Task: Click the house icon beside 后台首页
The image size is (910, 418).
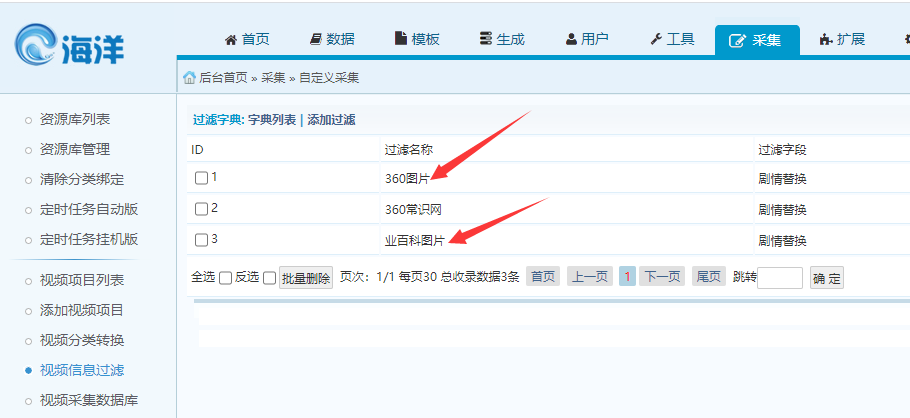Action: pyautogui.click(x=189, y=77)
